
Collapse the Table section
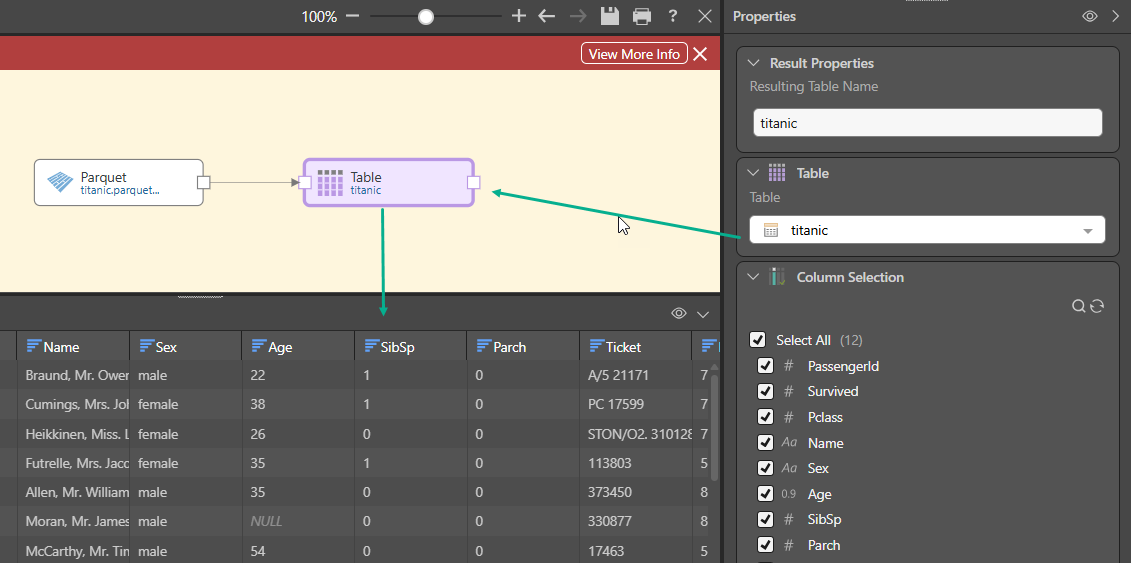754,173
